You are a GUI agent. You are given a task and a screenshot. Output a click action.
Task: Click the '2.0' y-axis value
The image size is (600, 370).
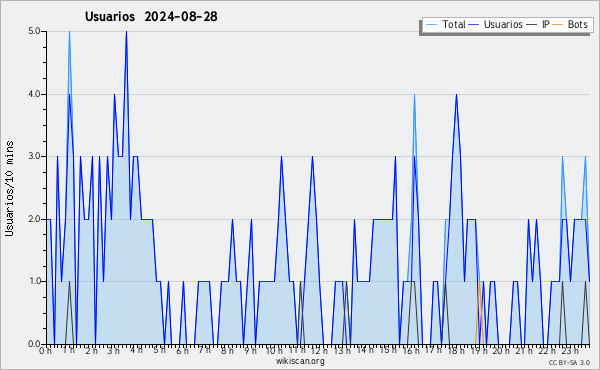(x=34, y=219)
